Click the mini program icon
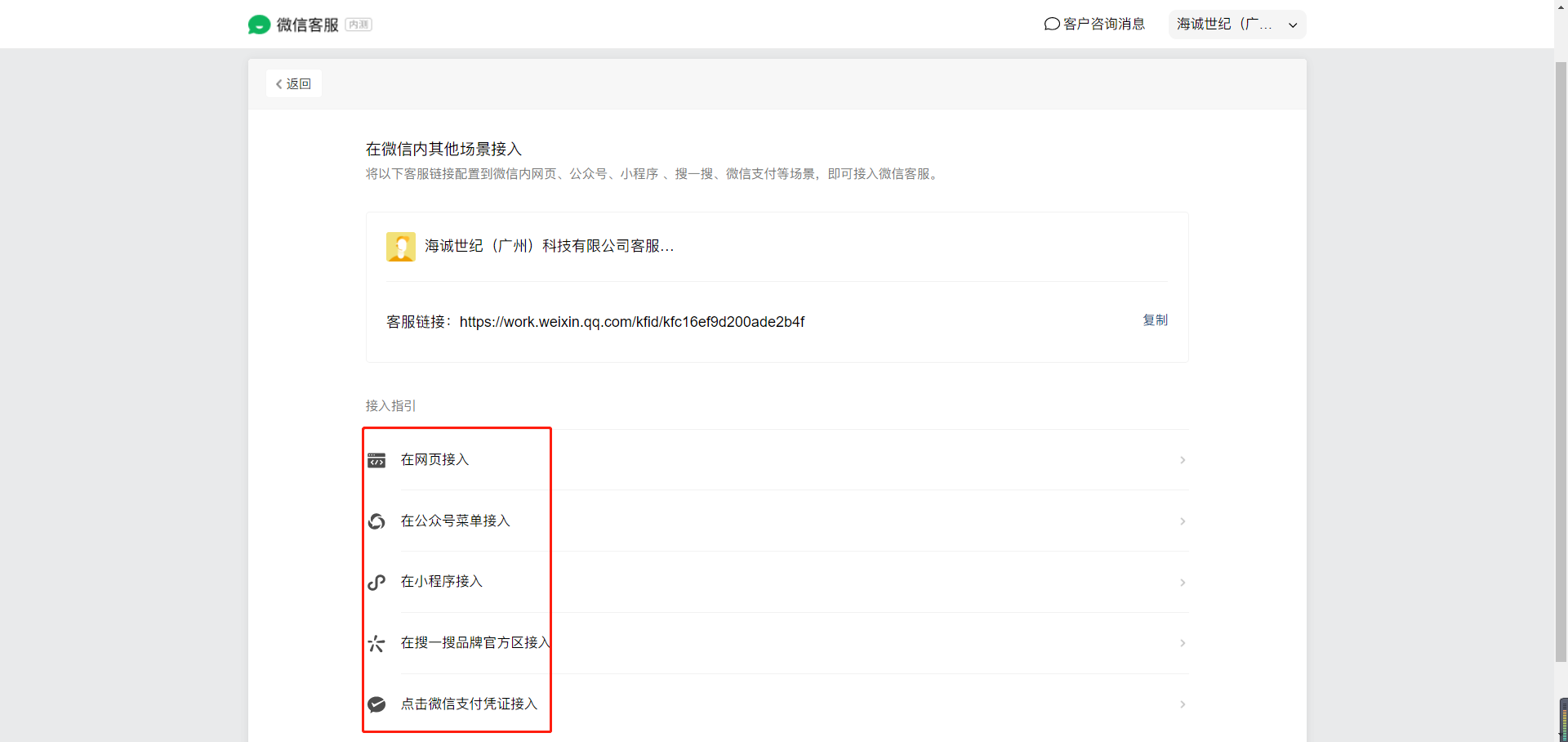 pos(376,583)
